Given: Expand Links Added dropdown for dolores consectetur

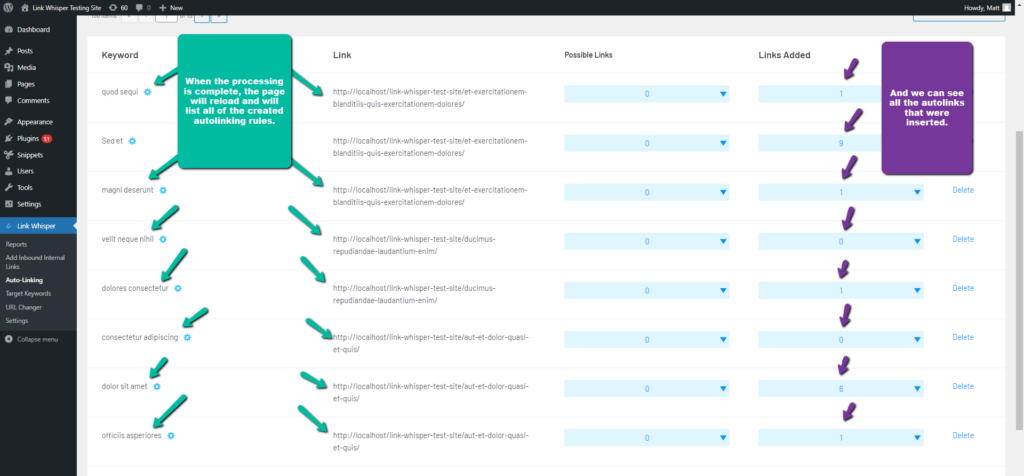Looking at the screenshot, I should 840,291.
